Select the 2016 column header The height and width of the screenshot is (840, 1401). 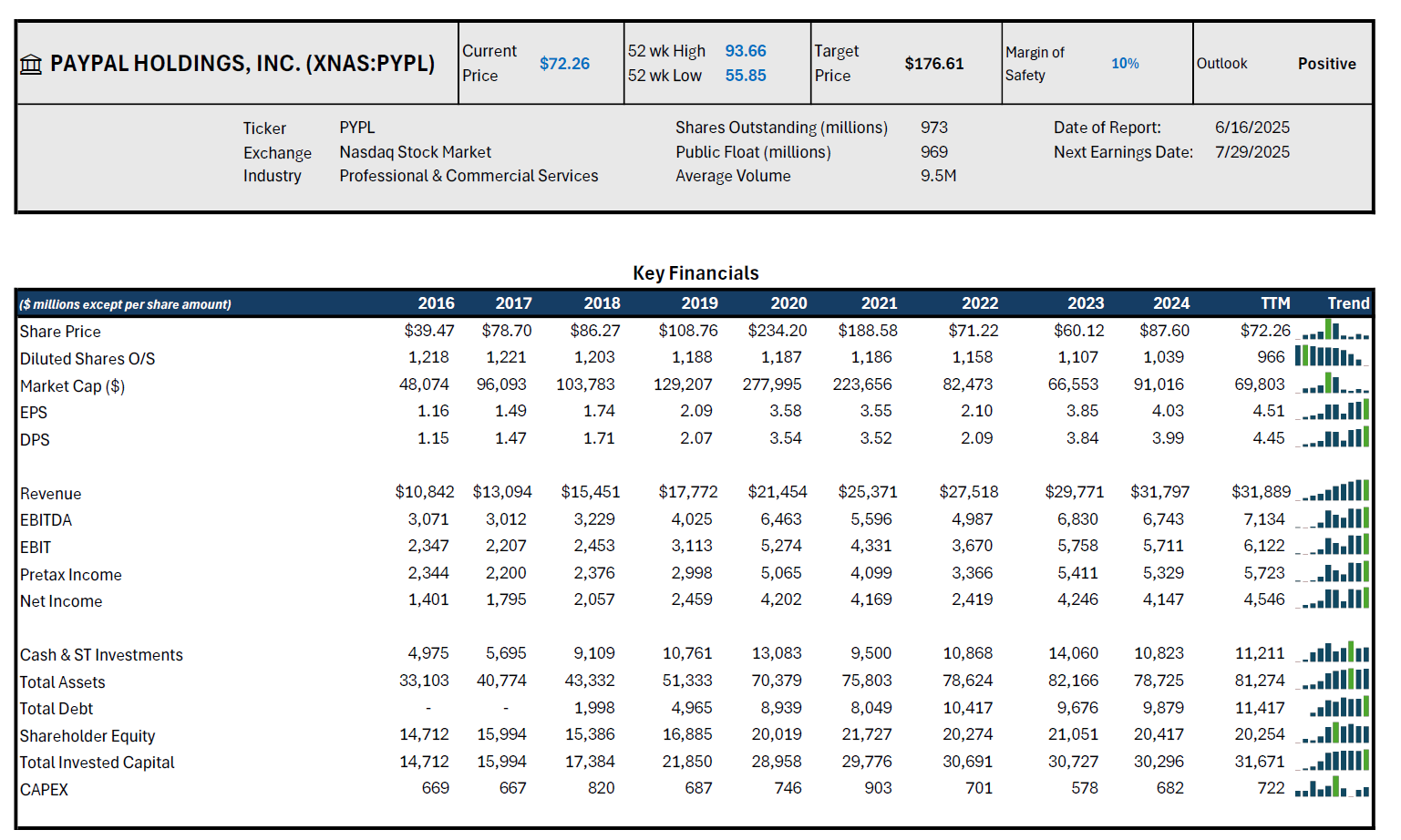tap(436, 303)
